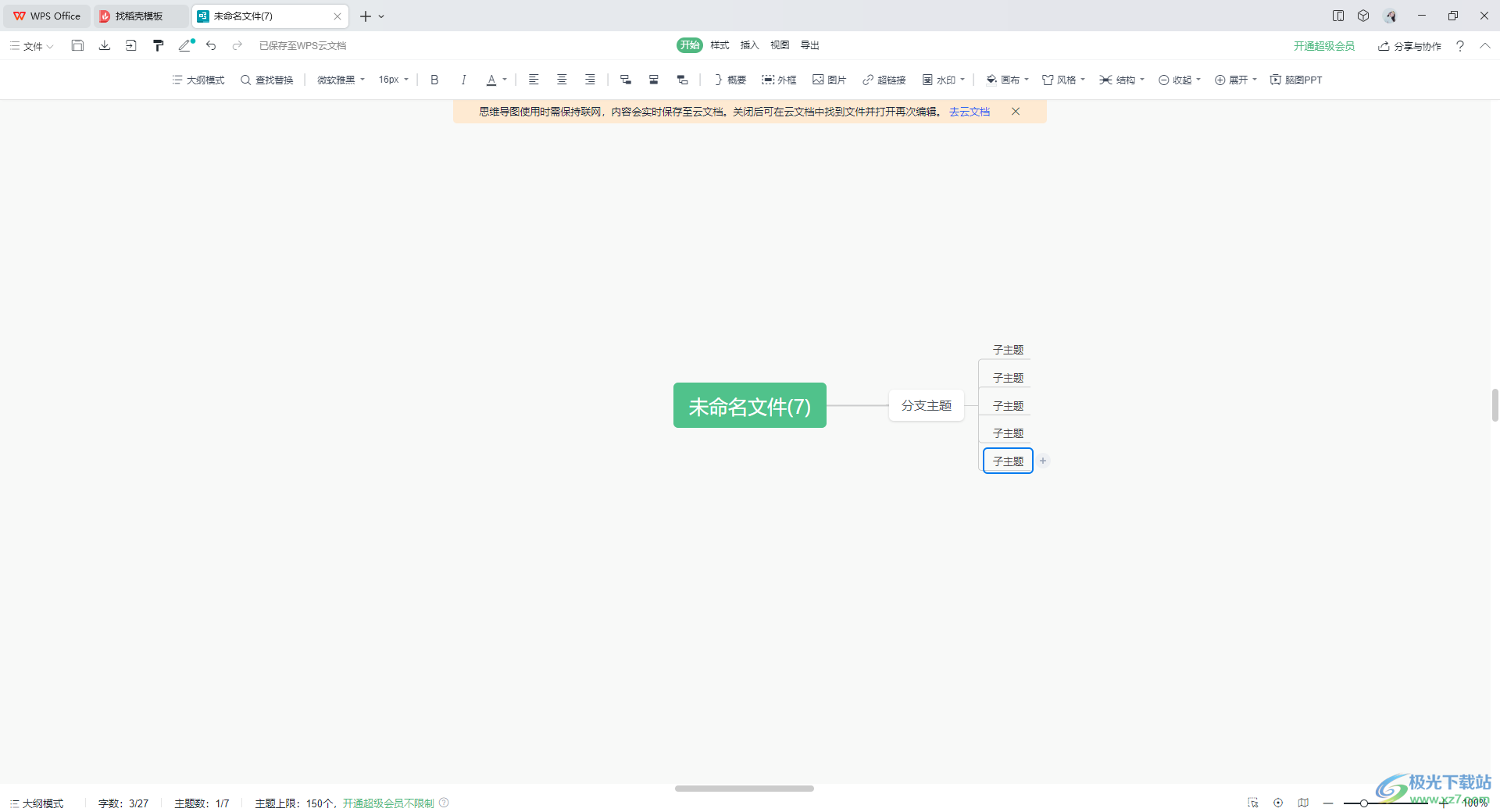The width and height of the screenshot is (1500, 812).
Task: Insert a hyperlink (超链接)
Action: (x=884, y=80)
